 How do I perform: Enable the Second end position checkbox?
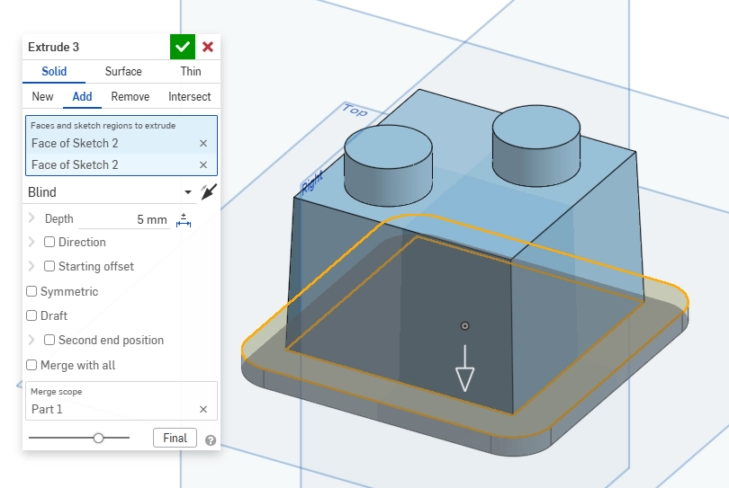point(49,340)
